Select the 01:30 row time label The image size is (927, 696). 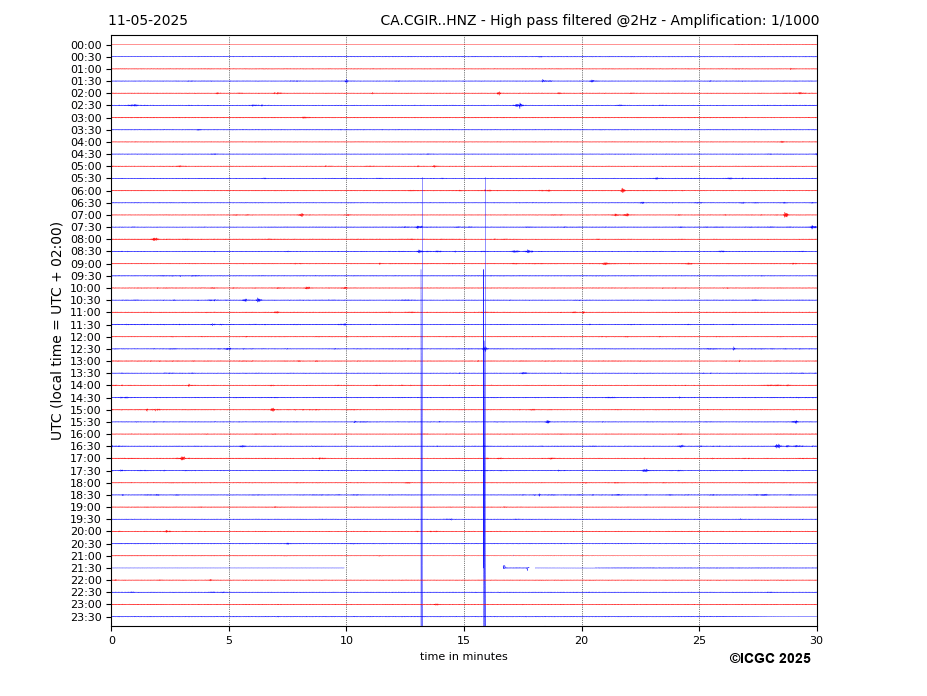click(x=86, y=82)
